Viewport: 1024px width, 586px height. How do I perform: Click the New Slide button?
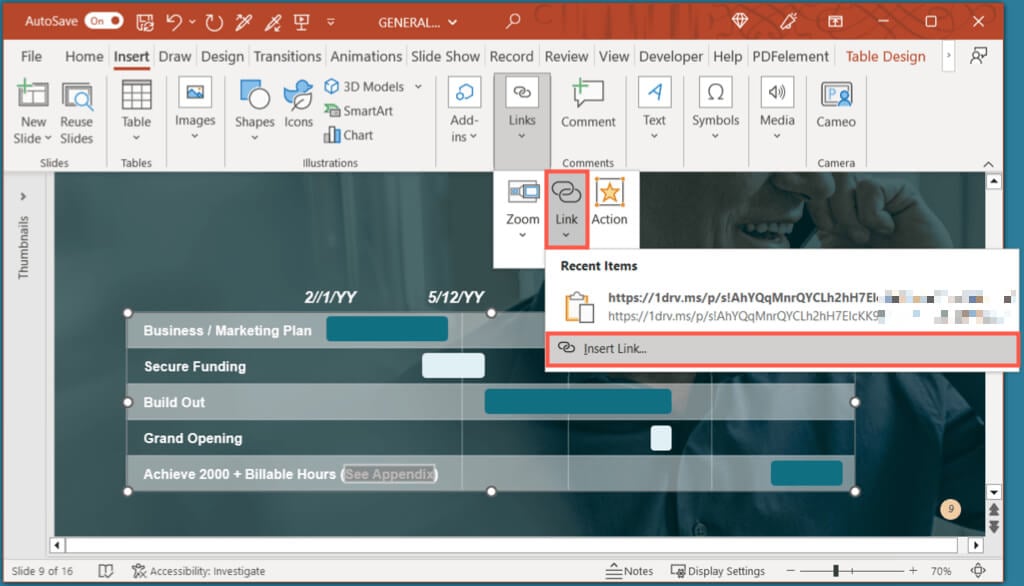click(32, 112)
